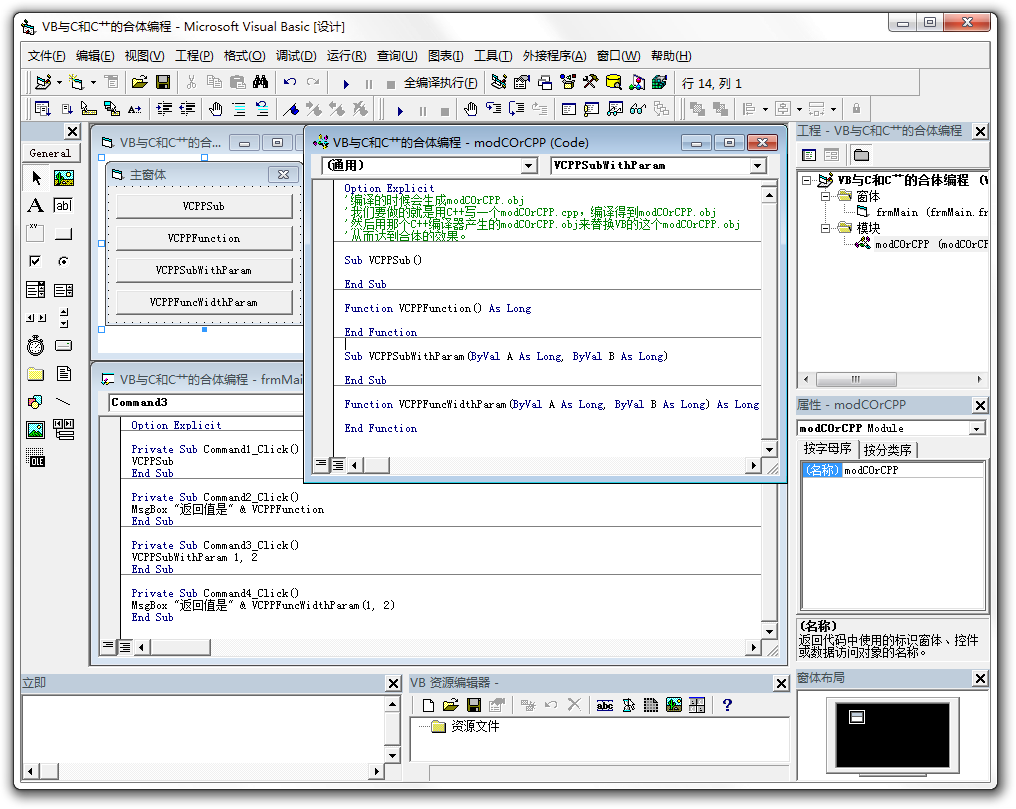Click Add Bitmap icon in Resource Editor
Viewport: 1016px width, 809px height.
pyautogui.click(x=674, y=705)
